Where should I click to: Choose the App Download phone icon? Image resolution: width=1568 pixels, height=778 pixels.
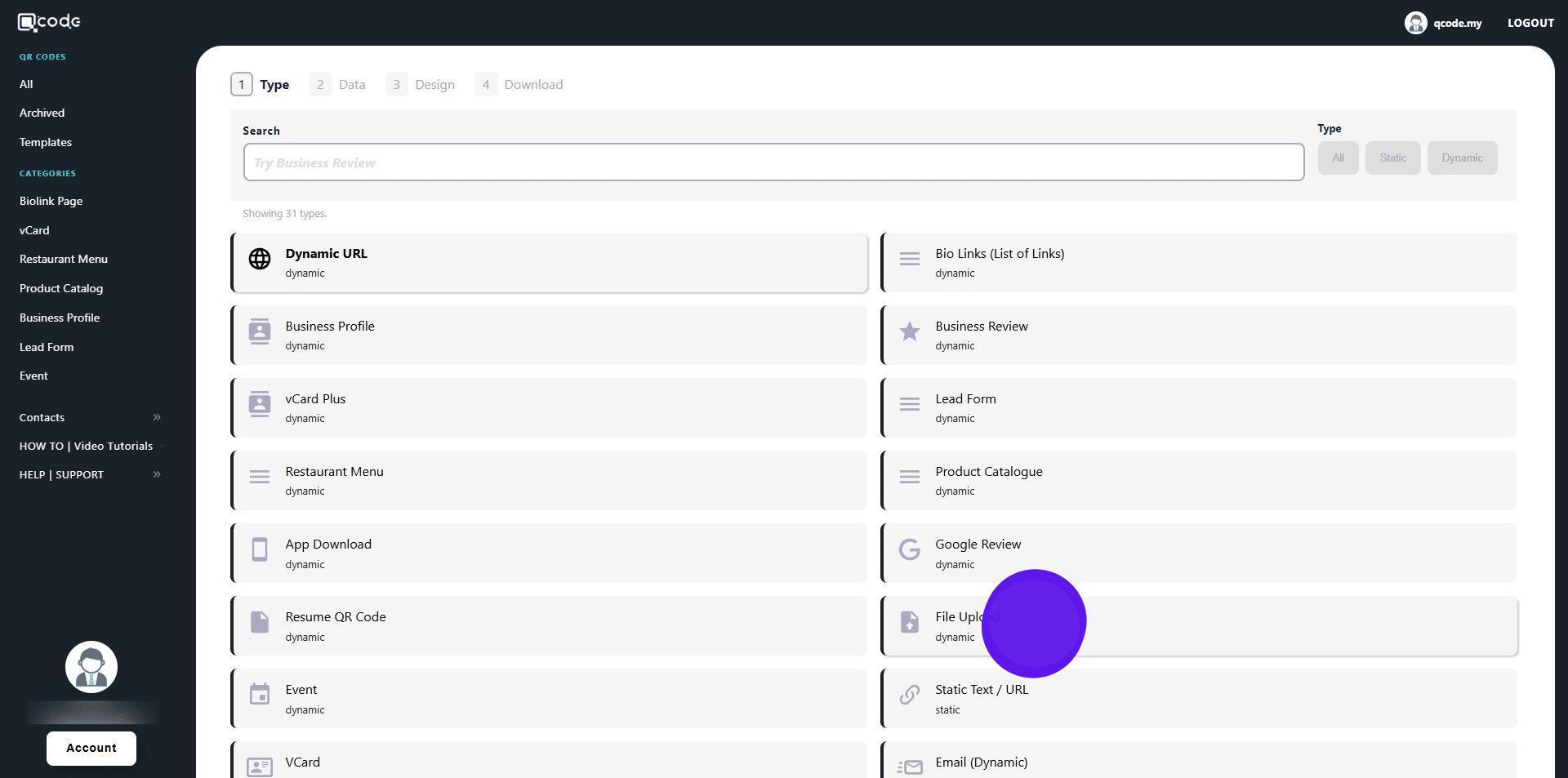pyautogui.click(x=260, y=550)
